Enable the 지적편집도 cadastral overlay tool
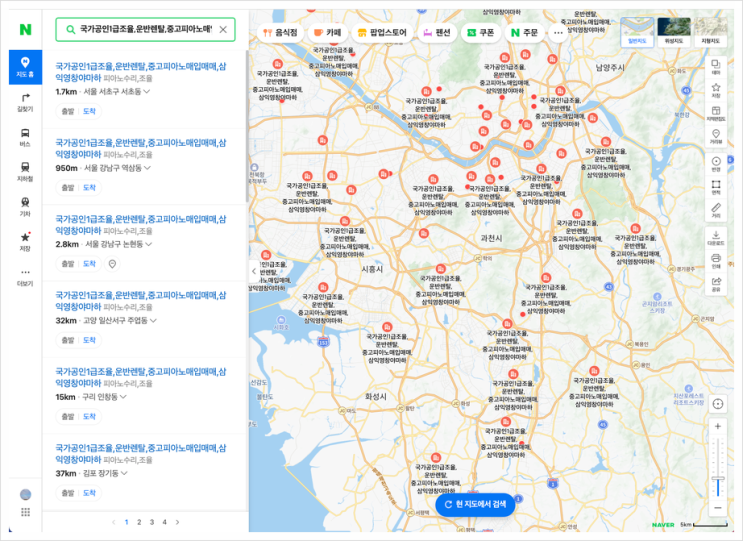The image size is (743, 541). [716, 113]
